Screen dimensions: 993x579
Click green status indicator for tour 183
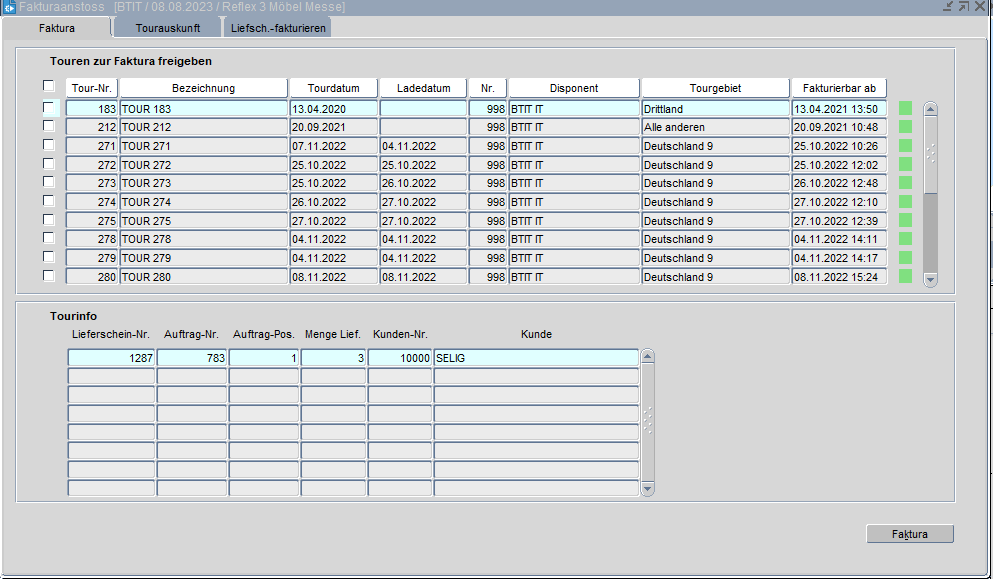[x=905, y=108]
